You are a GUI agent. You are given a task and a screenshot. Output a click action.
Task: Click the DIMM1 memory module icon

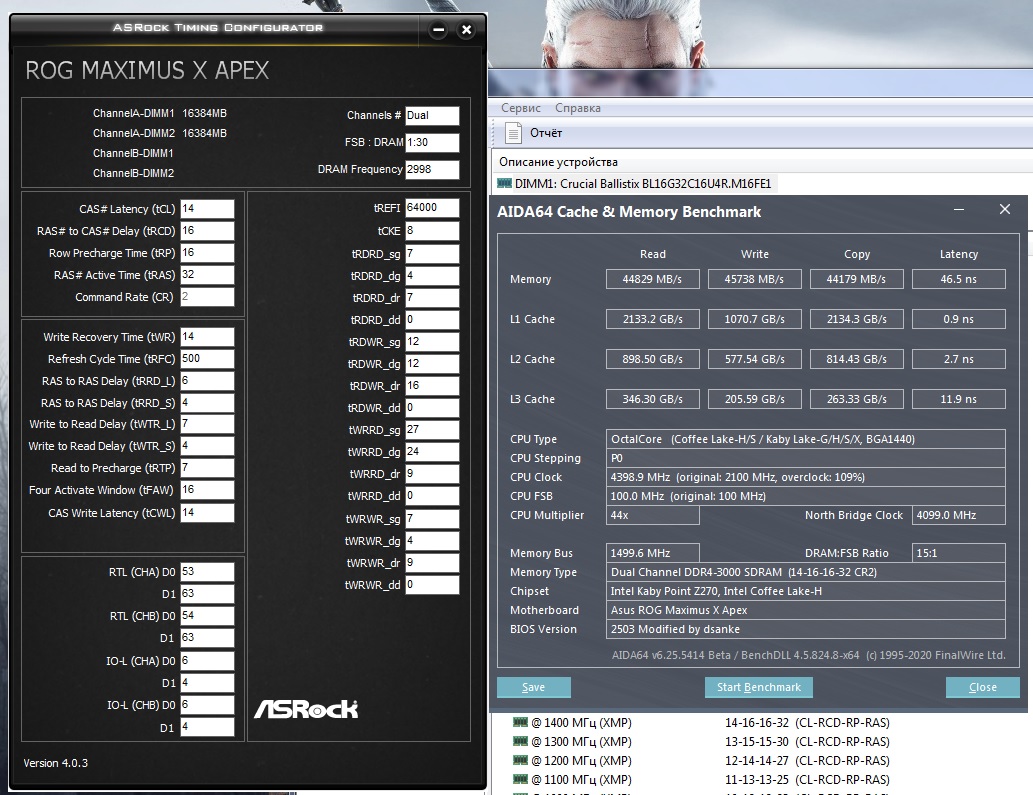(x=505, y=183)
